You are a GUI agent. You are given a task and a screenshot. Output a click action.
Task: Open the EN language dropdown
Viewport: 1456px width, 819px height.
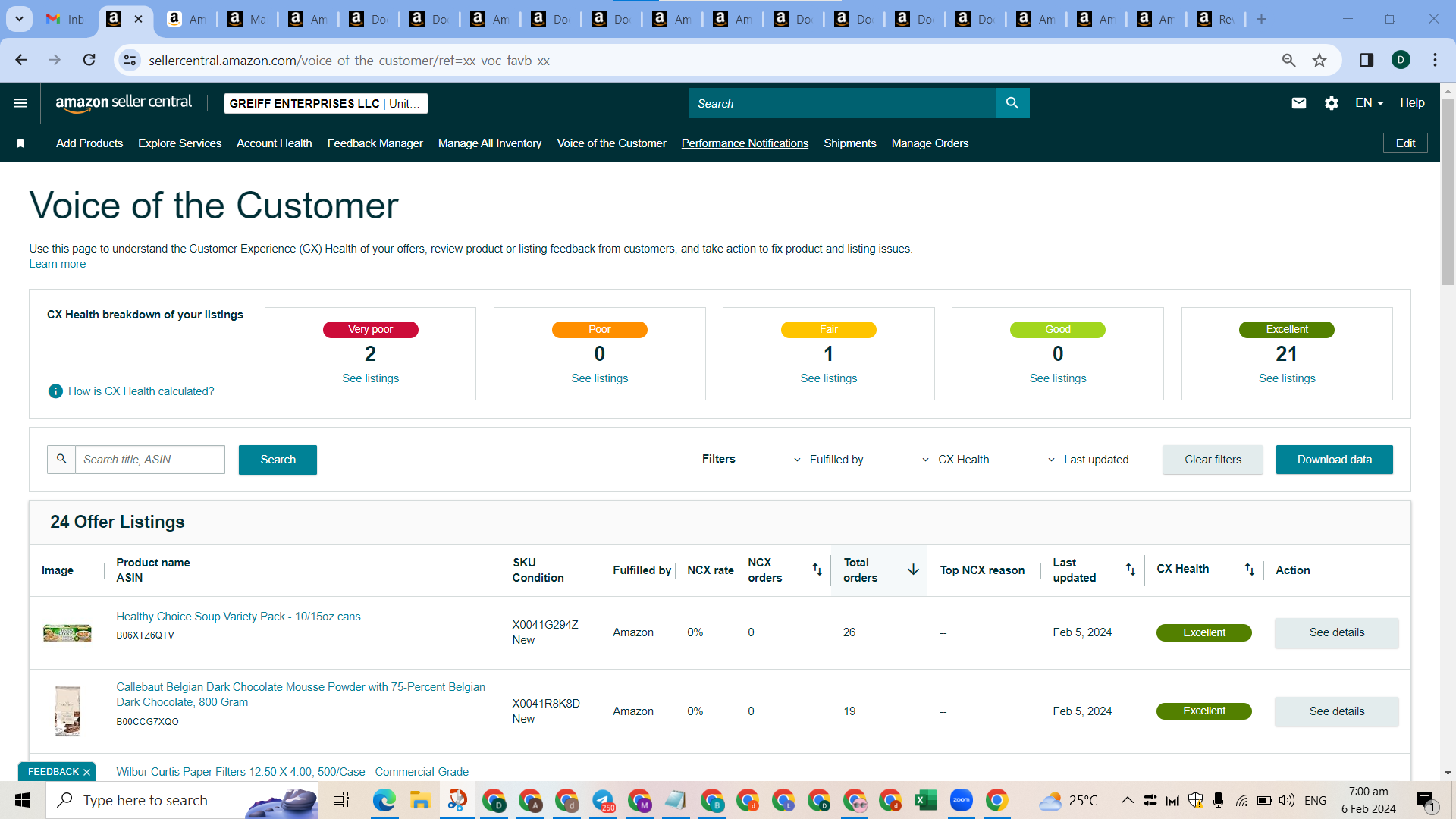click(x=1370, y=103)
